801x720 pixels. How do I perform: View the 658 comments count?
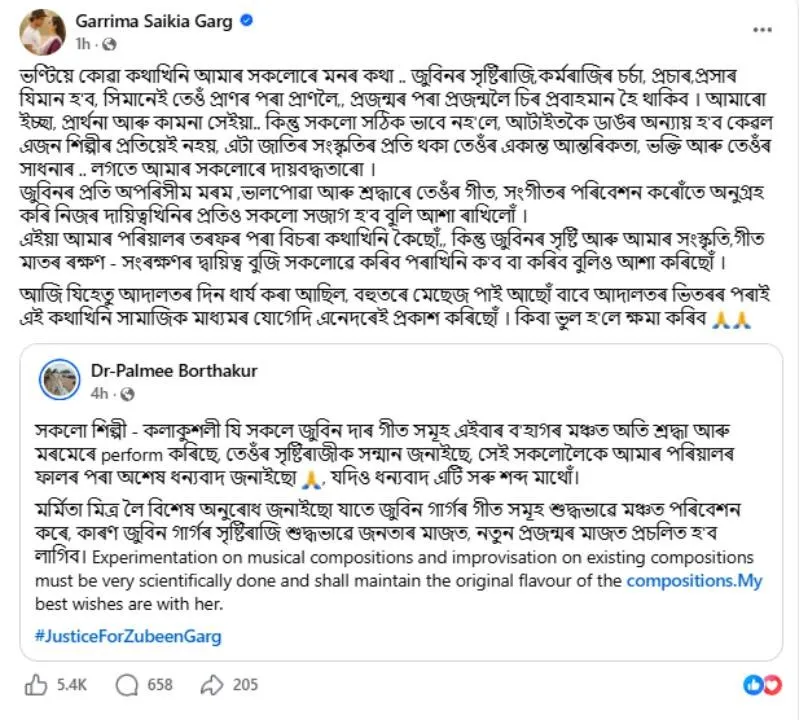coord(160,685)
